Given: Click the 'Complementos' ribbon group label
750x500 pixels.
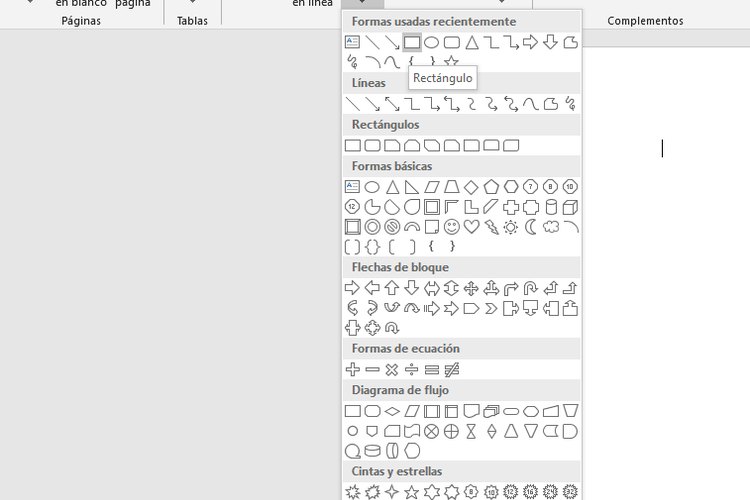Looking at the screenshot, I should click(645, 21).
